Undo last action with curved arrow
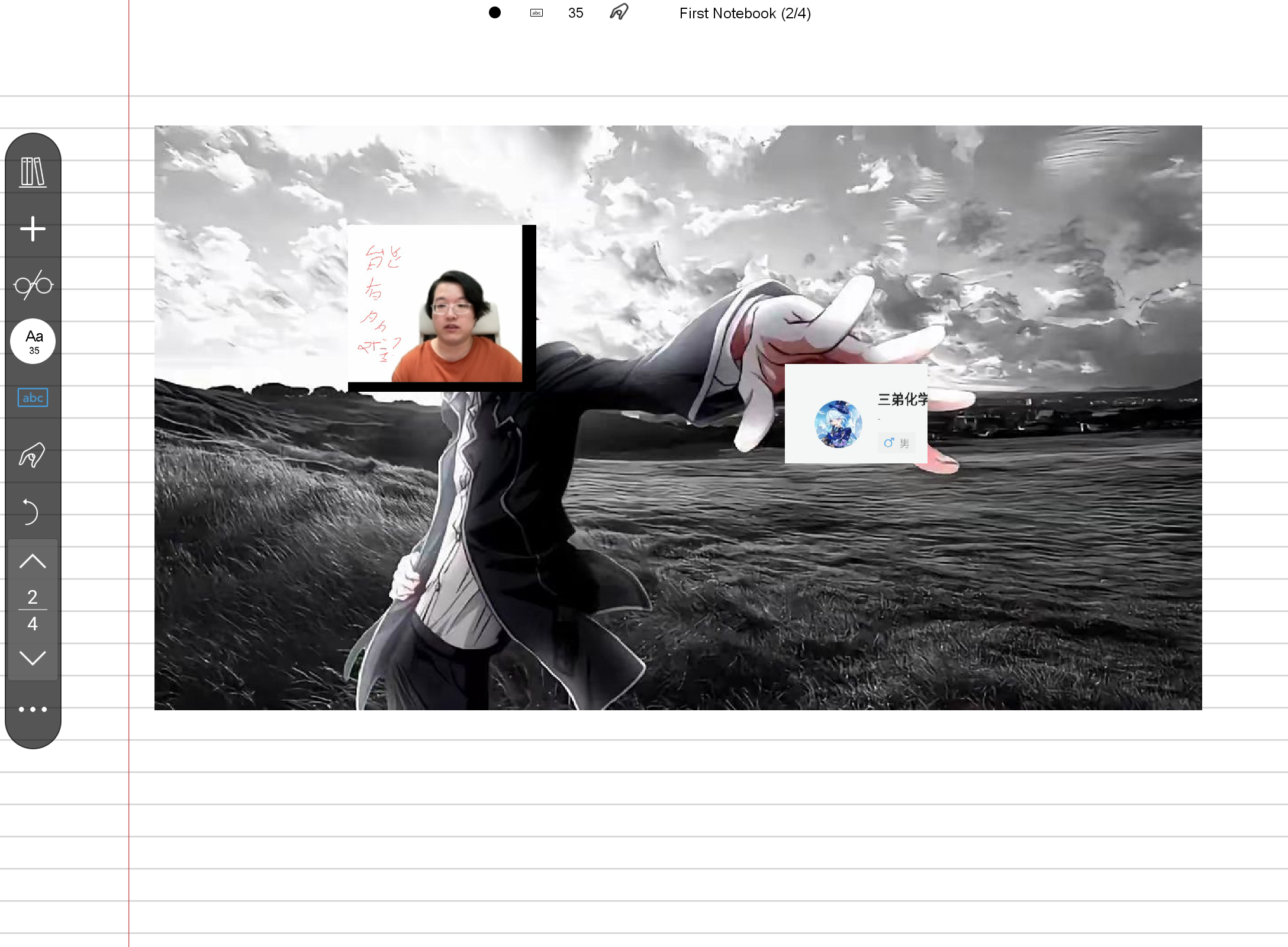This screenshot has width=1288, height=947. (30, 511)
